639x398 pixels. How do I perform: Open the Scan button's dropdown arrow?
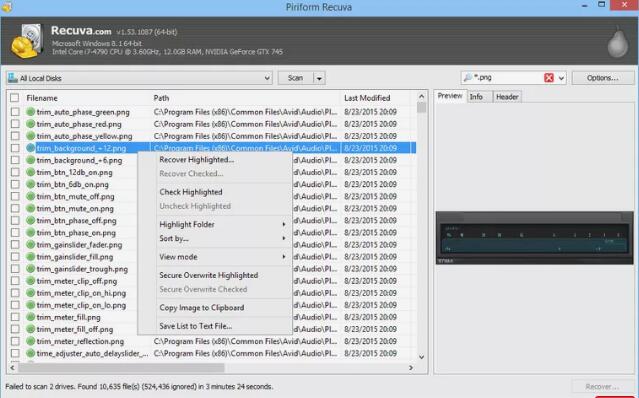(x=319, y=78)
